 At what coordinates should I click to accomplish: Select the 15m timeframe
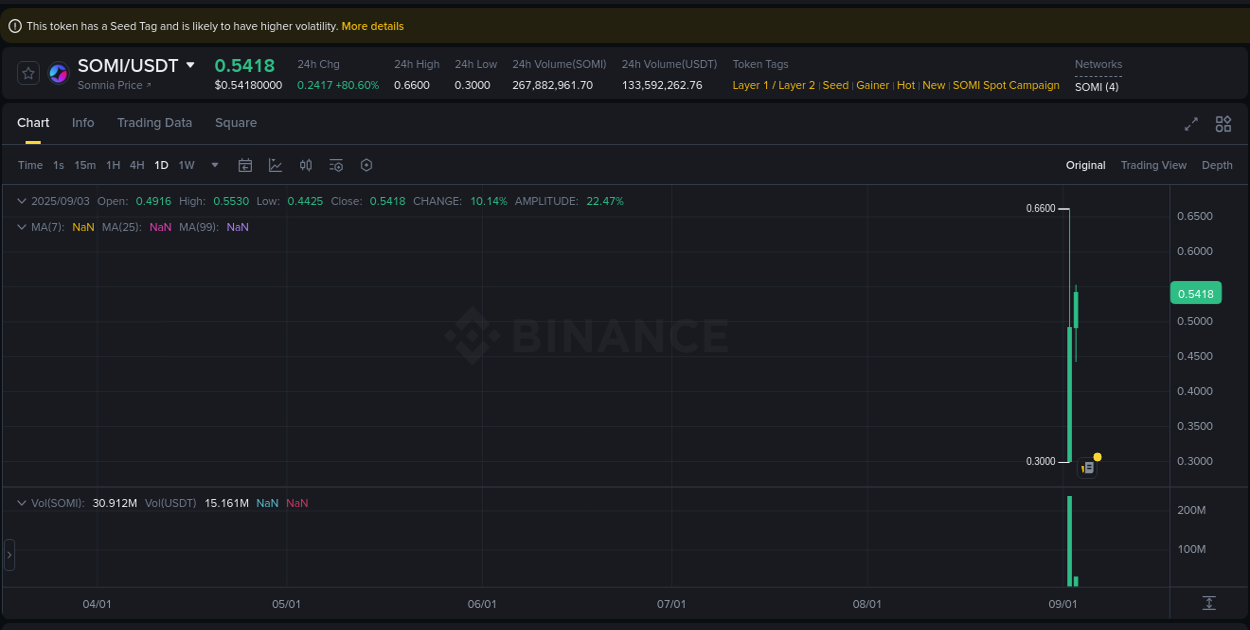click(85, 165)
